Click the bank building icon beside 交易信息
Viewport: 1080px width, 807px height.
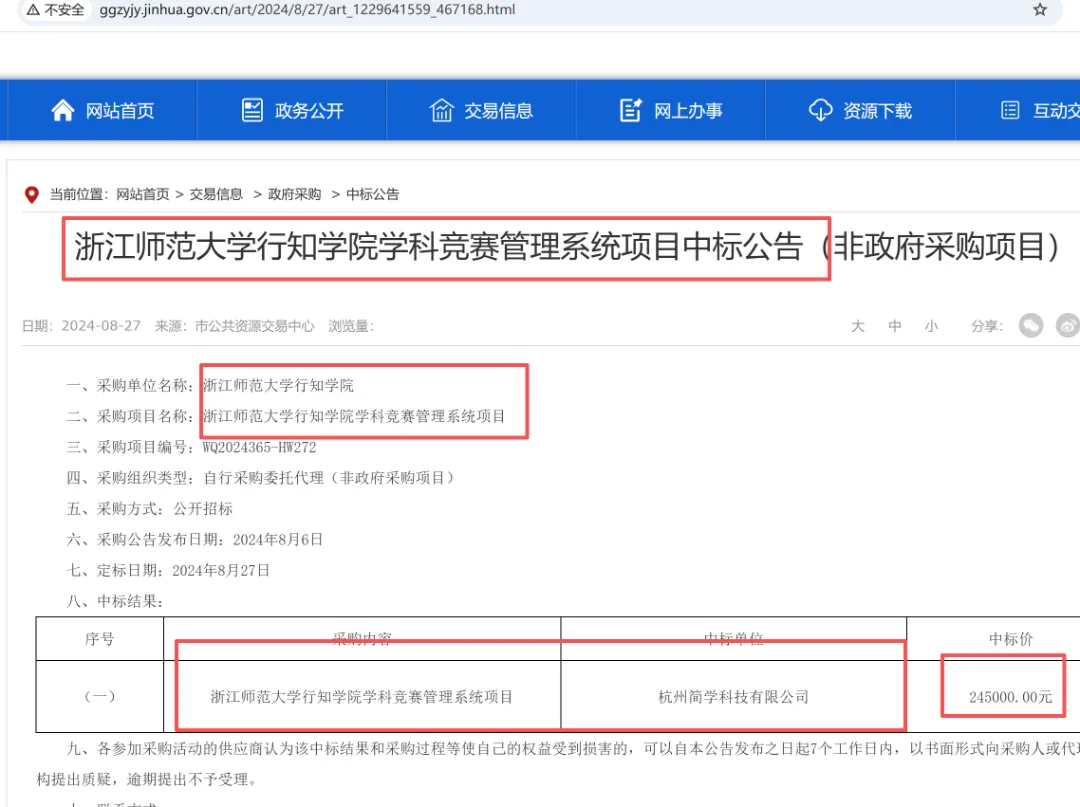pyautogui.click(x=442, y=110)
